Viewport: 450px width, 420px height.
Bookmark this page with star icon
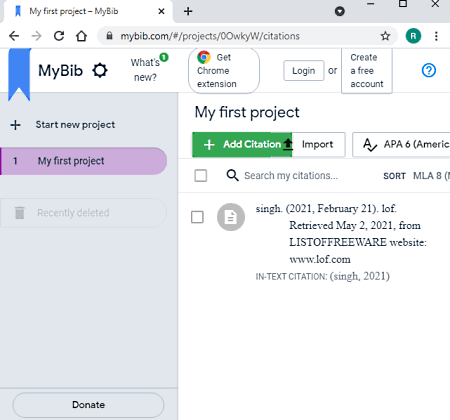click(x=385, y=36)
